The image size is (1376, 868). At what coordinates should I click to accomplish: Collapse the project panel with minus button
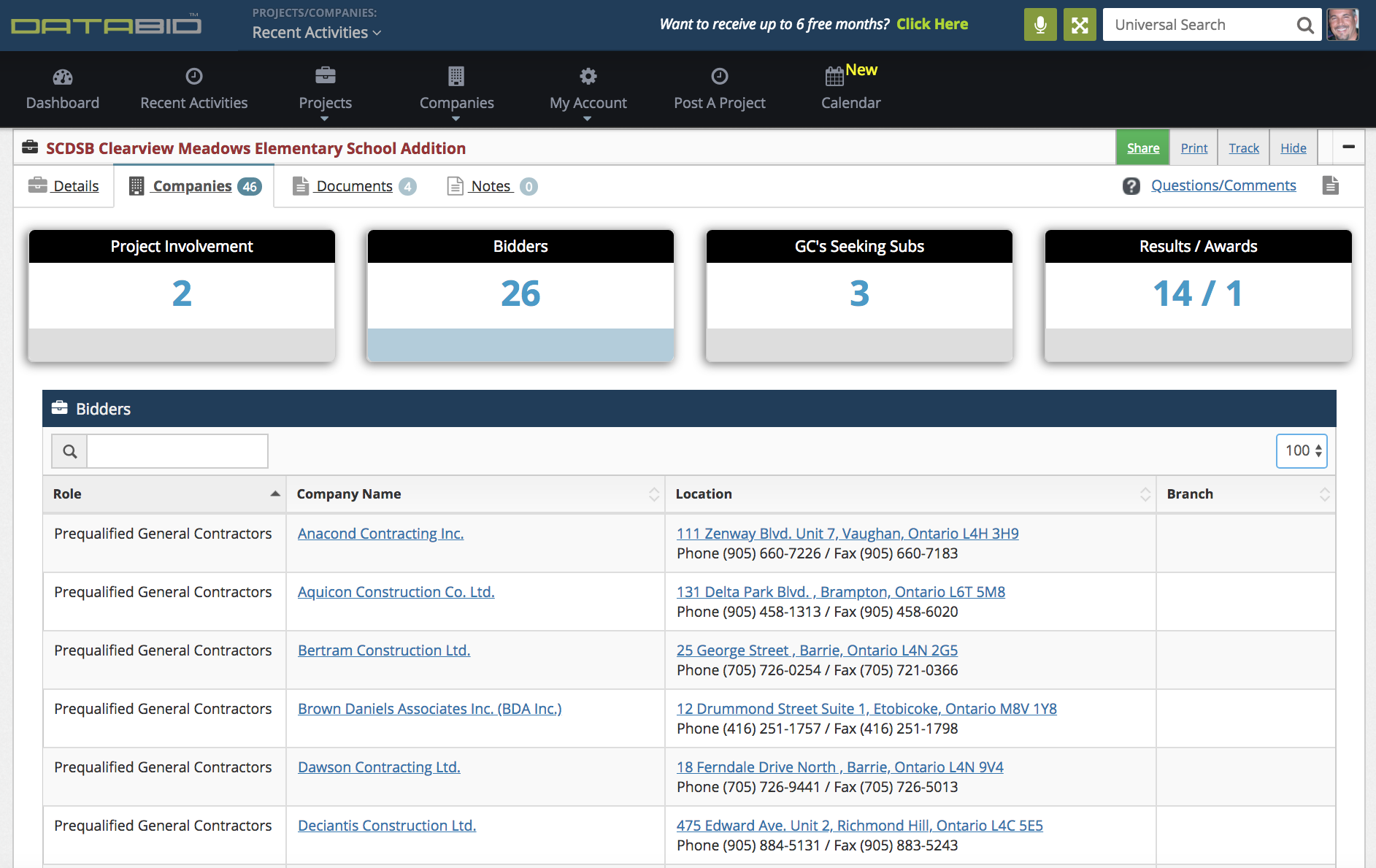pos(1348,147)
